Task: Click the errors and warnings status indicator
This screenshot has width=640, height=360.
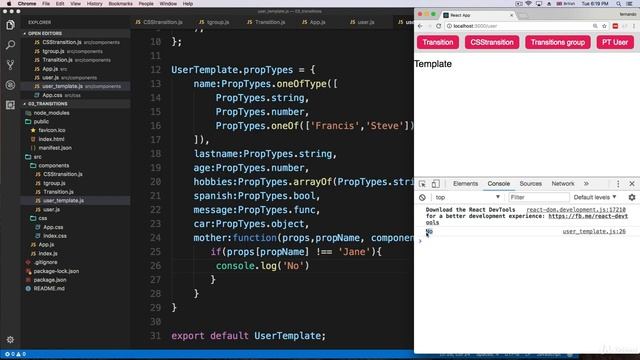Action: pyautogui.click(x=16, y=354)
